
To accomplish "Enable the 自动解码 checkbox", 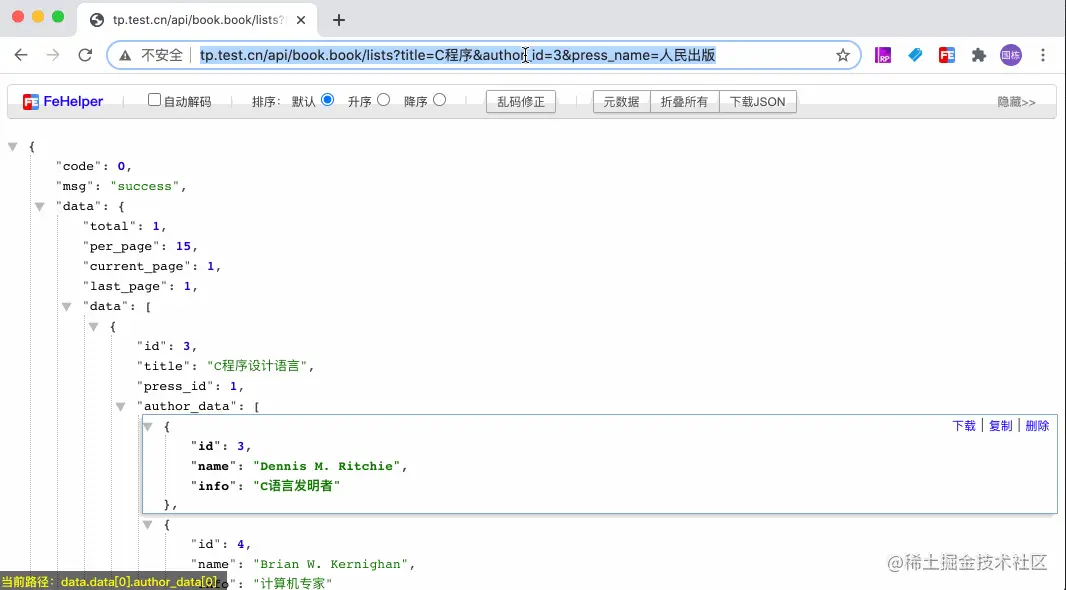I will pyautogui.click(x=154, y=99).
